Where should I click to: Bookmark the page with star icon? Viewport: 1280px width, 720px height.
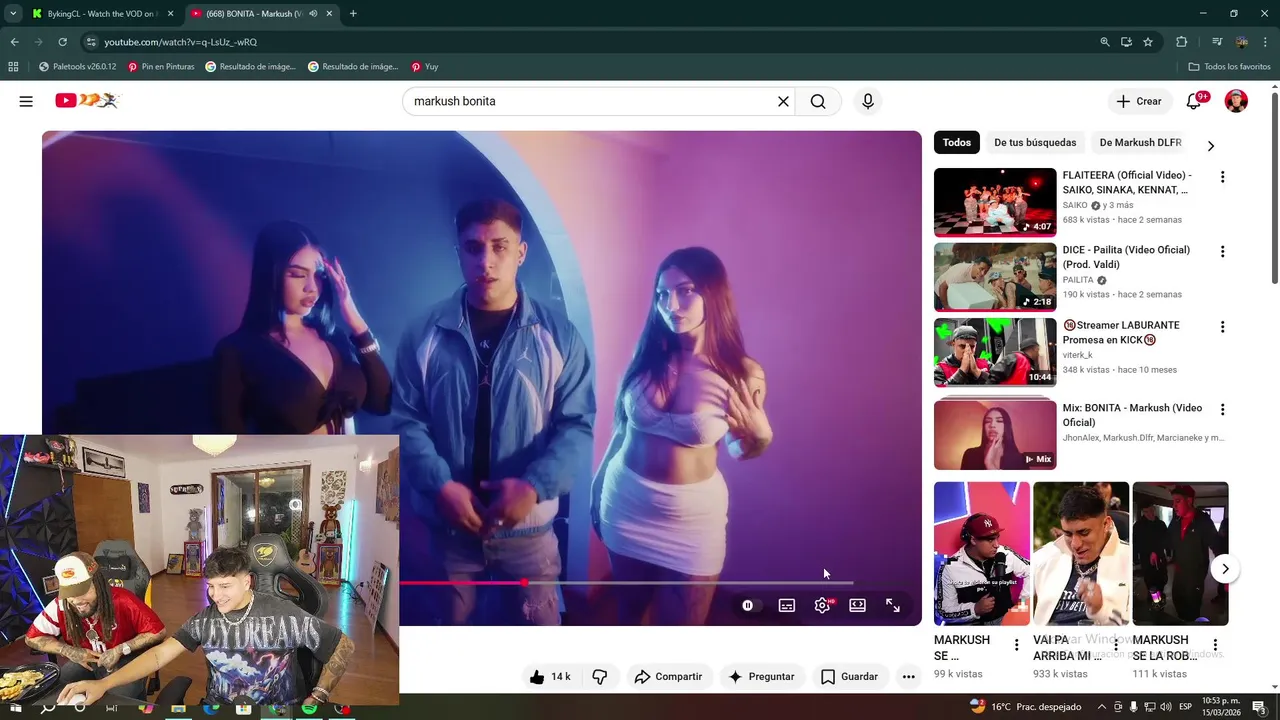(x=1148, y=42)
